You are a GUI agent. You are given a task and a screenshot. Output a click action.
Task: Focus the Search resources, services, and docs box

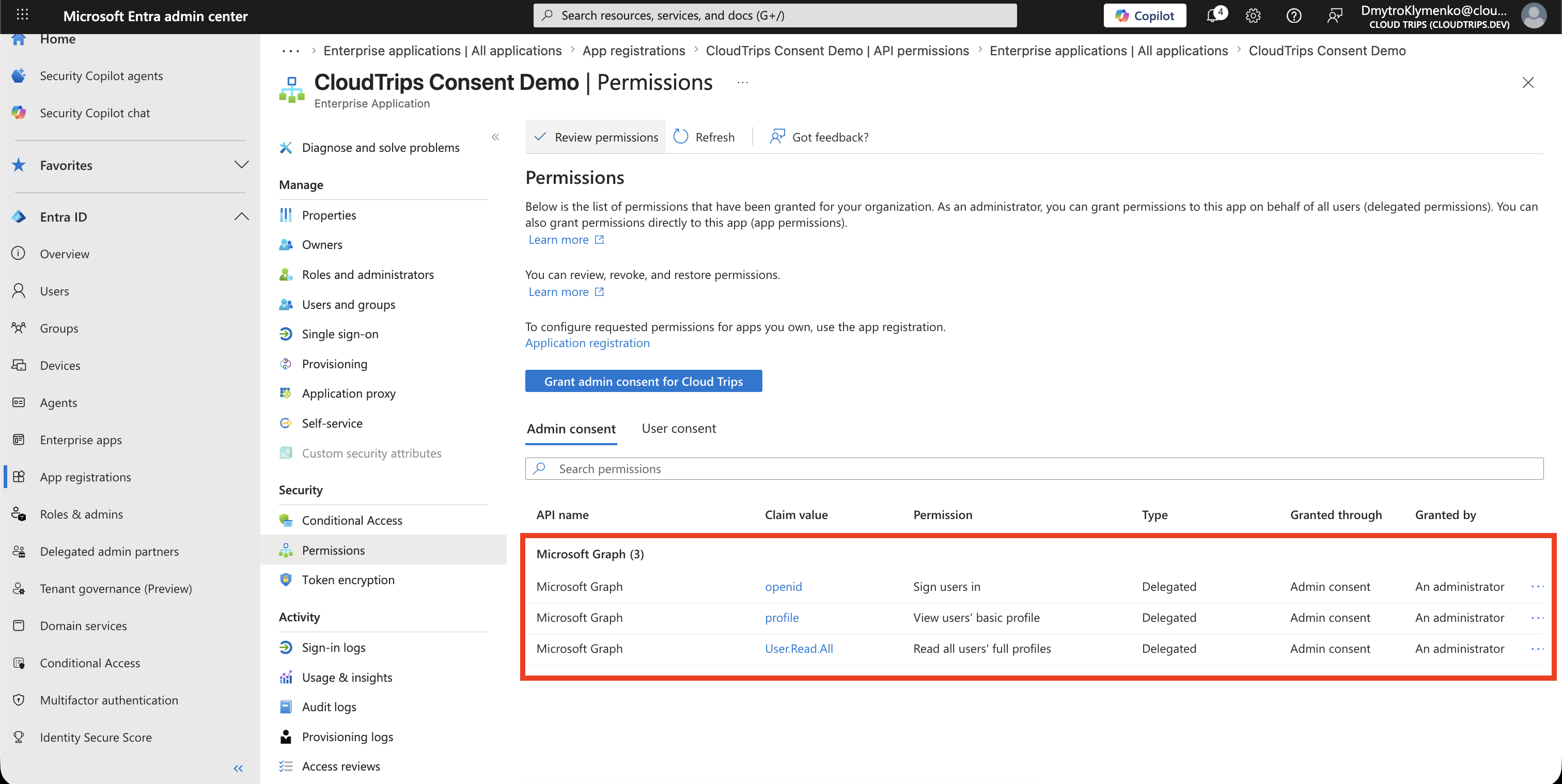tap(775, 15)
